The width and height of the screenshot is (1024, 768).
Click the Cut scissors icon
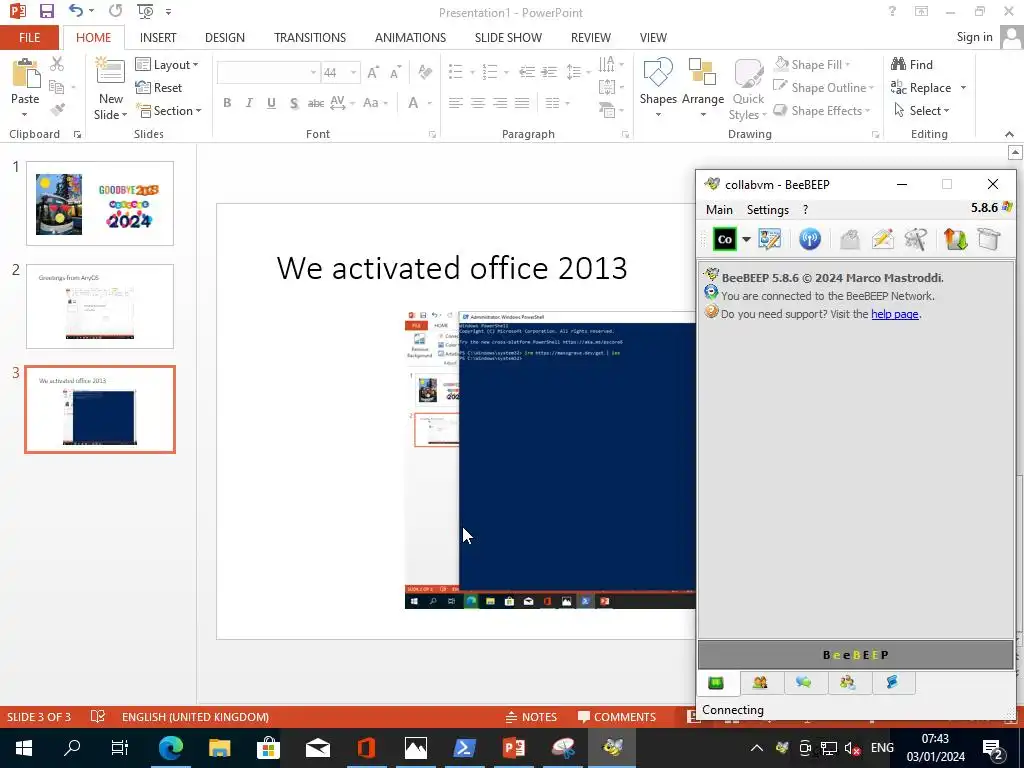[57, 63]
